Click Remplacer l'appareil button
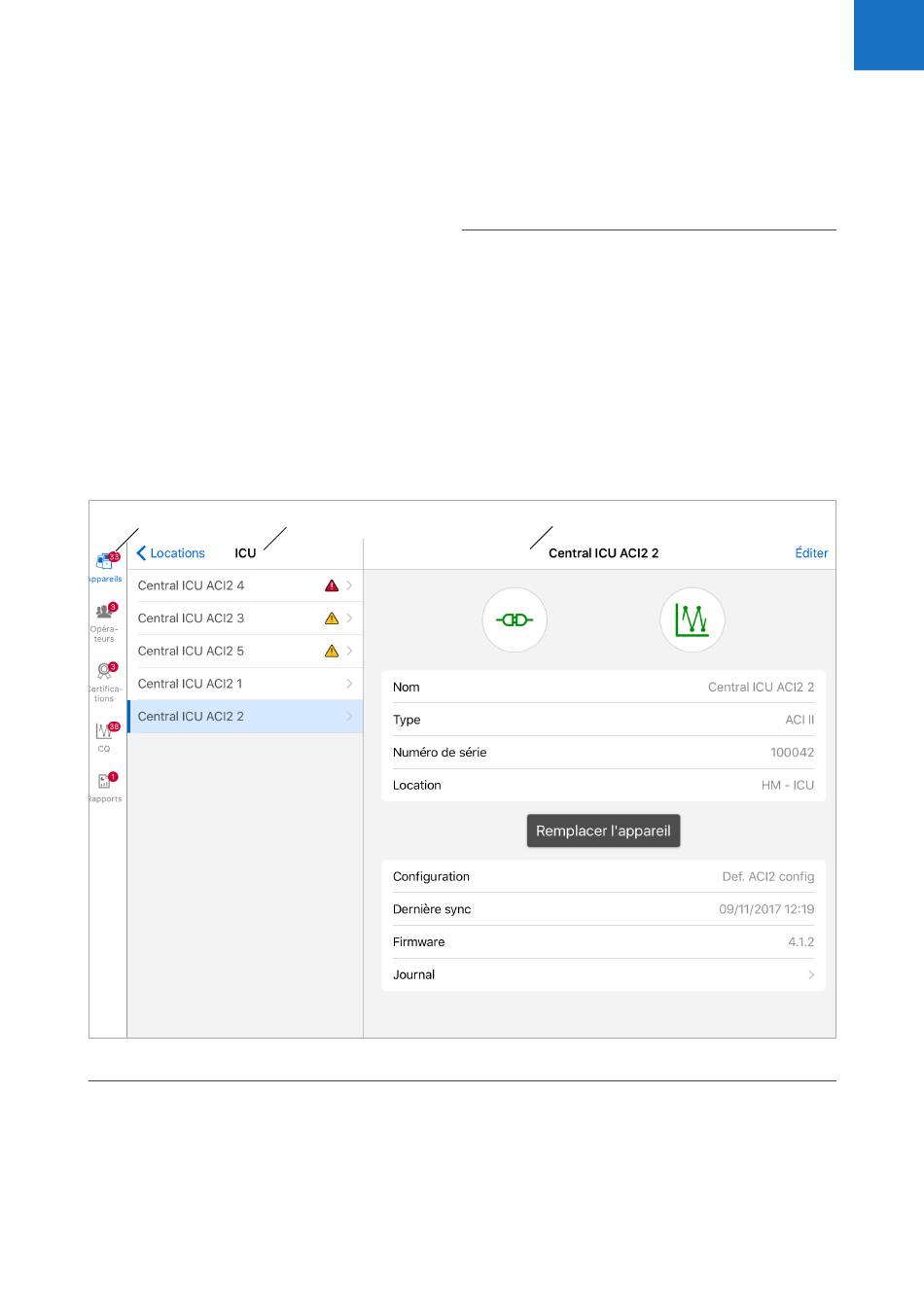The width and height of the screenshot is (924, 1307). click(603, 830)
